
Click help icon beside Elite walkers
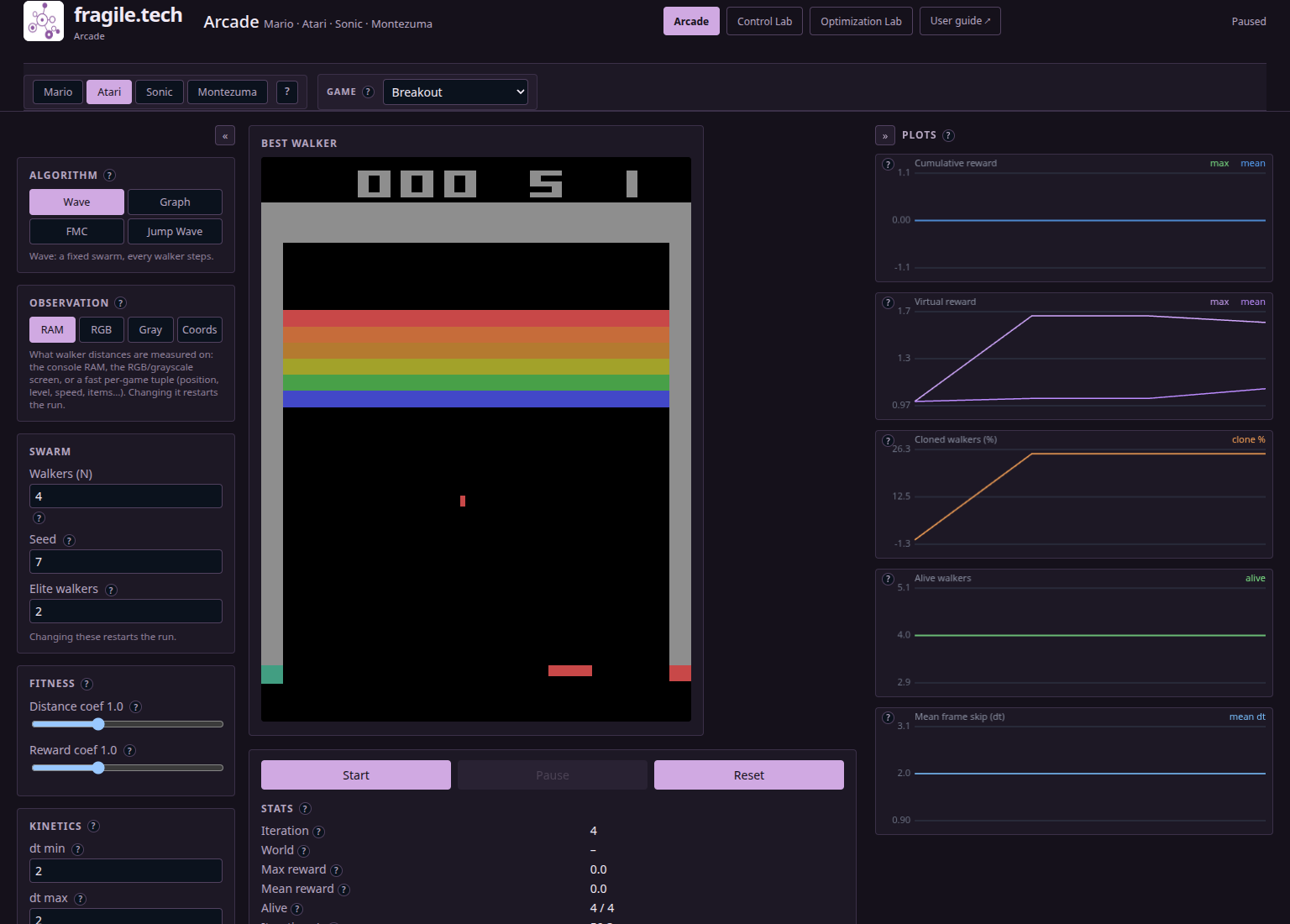tap(111, 590)
